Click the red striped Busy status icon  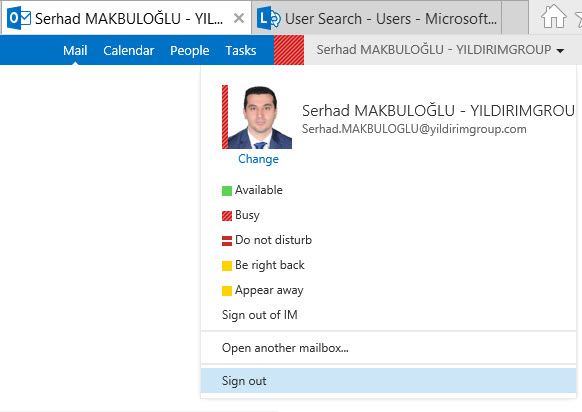(227, 216)
